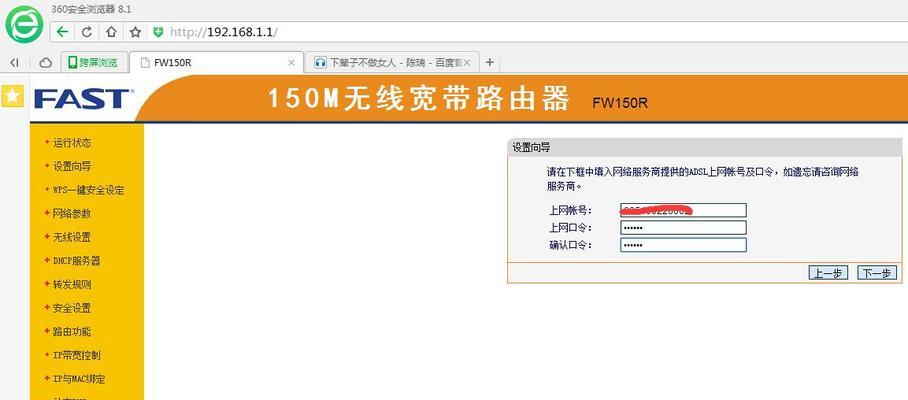The height and width of the screenshot is (400, 908).
Task: Click 下一步 button
Action: click(877, 273)
